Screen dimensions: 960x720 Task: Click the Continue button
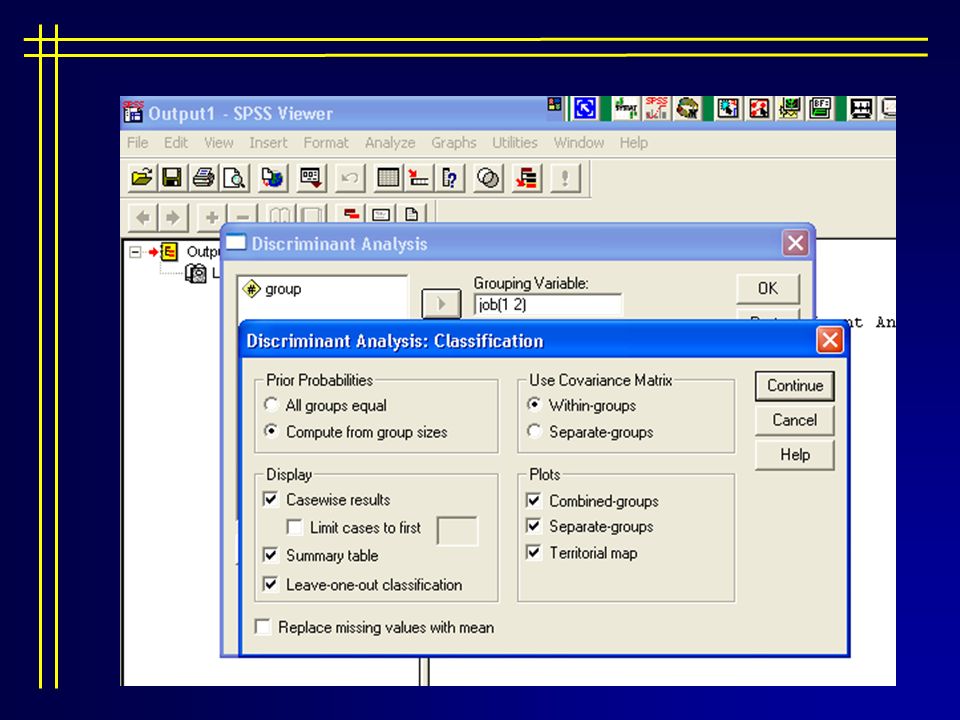coord(795,386)
